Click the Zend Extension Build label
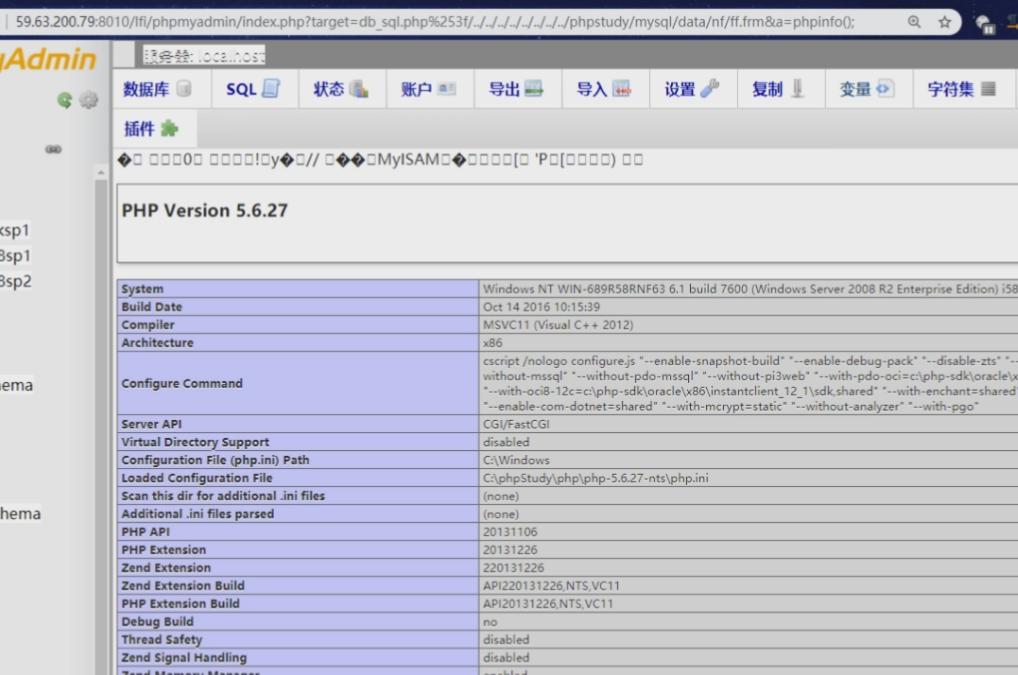 [183, 585]
